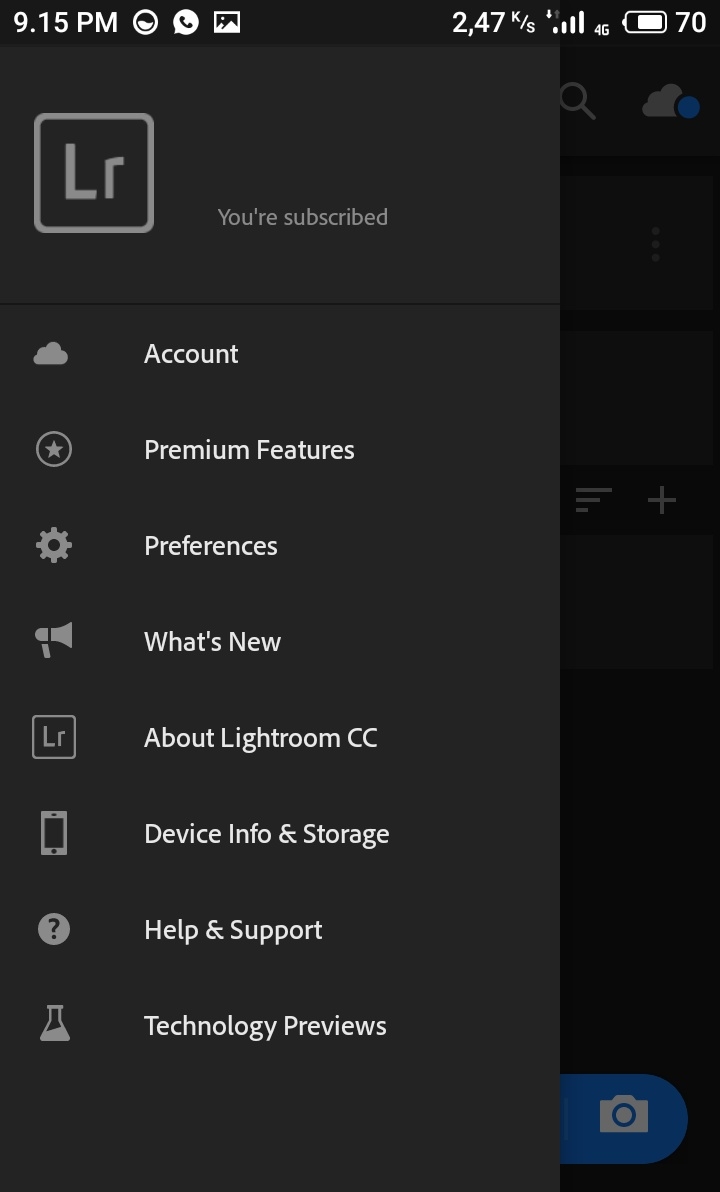720x1192 pixels.
Task: Open Device Info & Storage
Action: (280, 833)
